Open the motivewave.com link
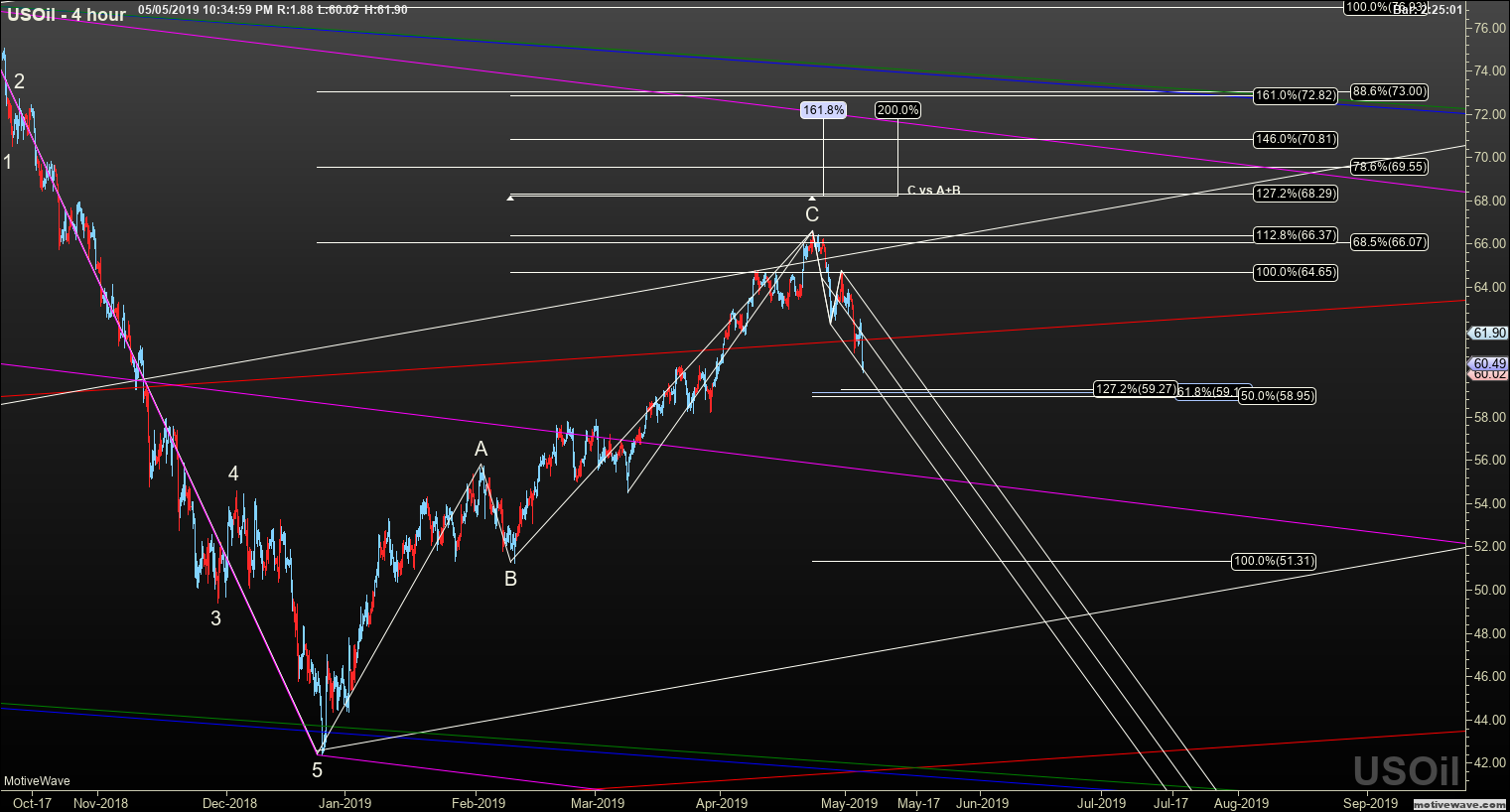The width and height of the screenshot is (1510, 812). tap(1458, 803)
